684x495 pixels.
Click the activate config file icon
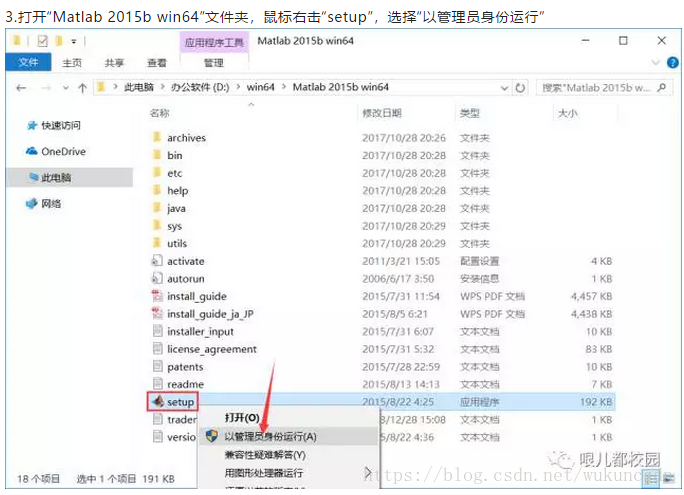click(157, 261)
